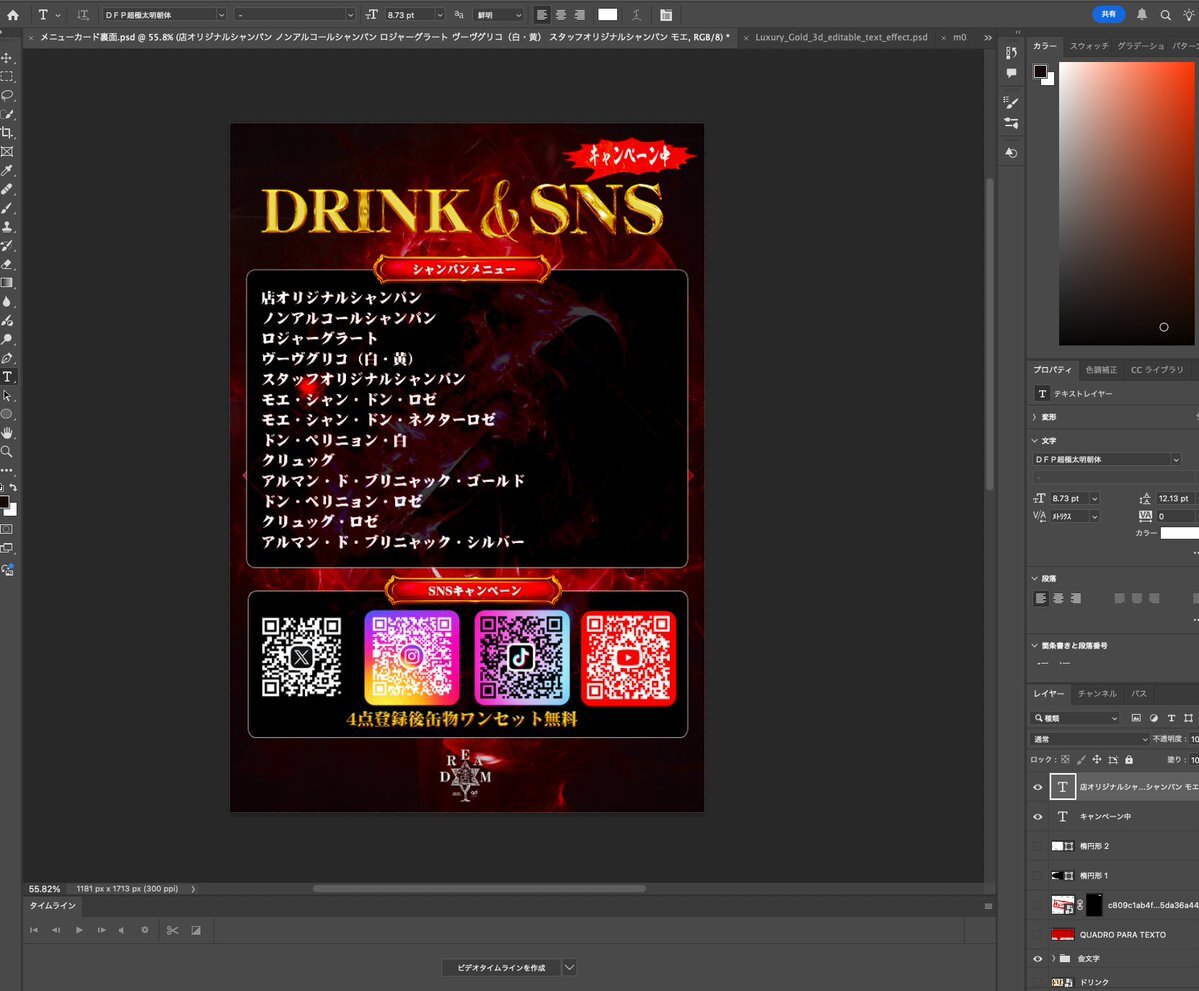Image resolution: width=1199 pixels, height=991 pixels.
Task: Toggle text orientation in options bar
Action: pos(83,15)
